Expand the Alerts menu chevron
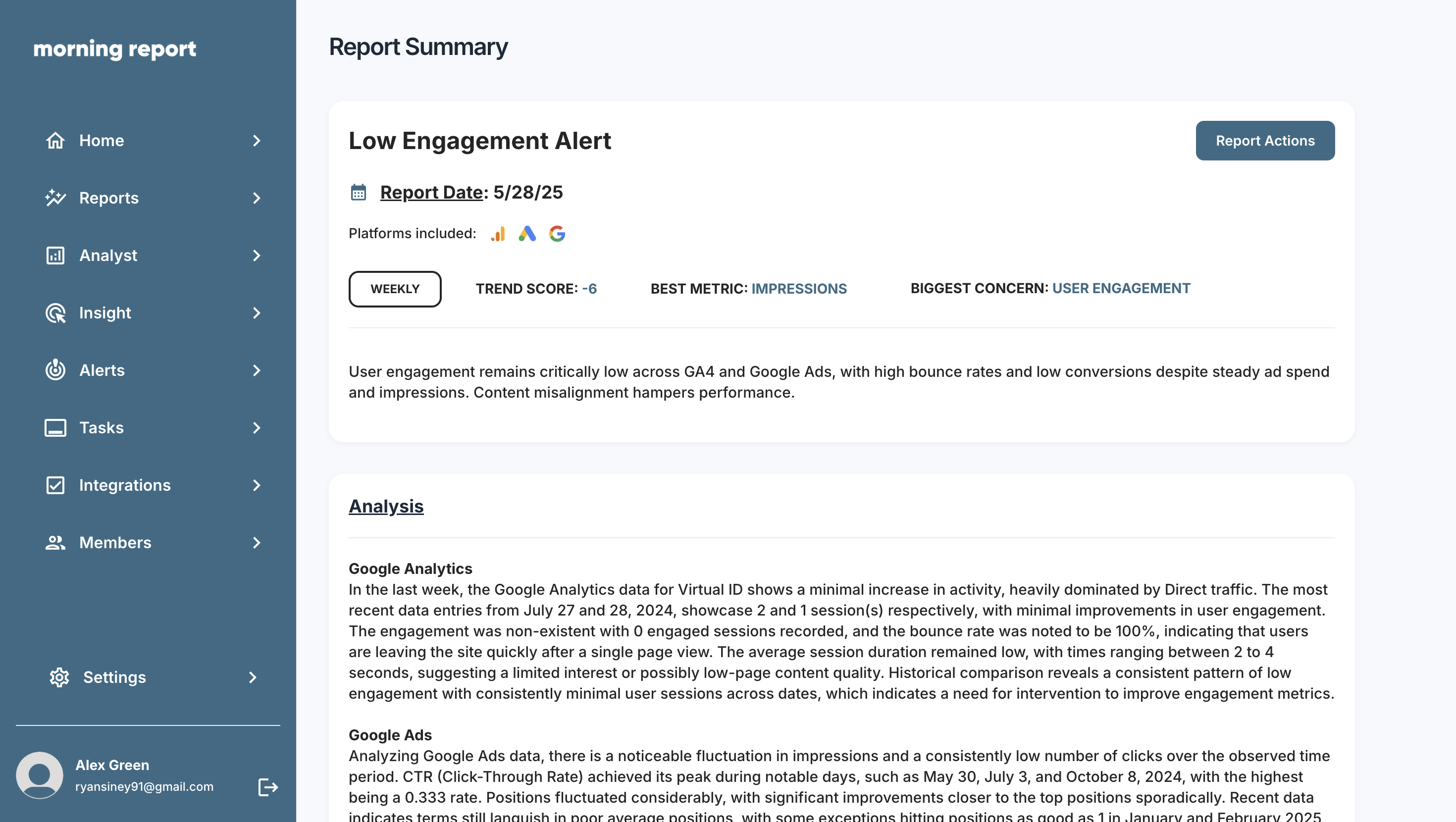This screenshot has width=1456, height=822. tap(257, 370)
